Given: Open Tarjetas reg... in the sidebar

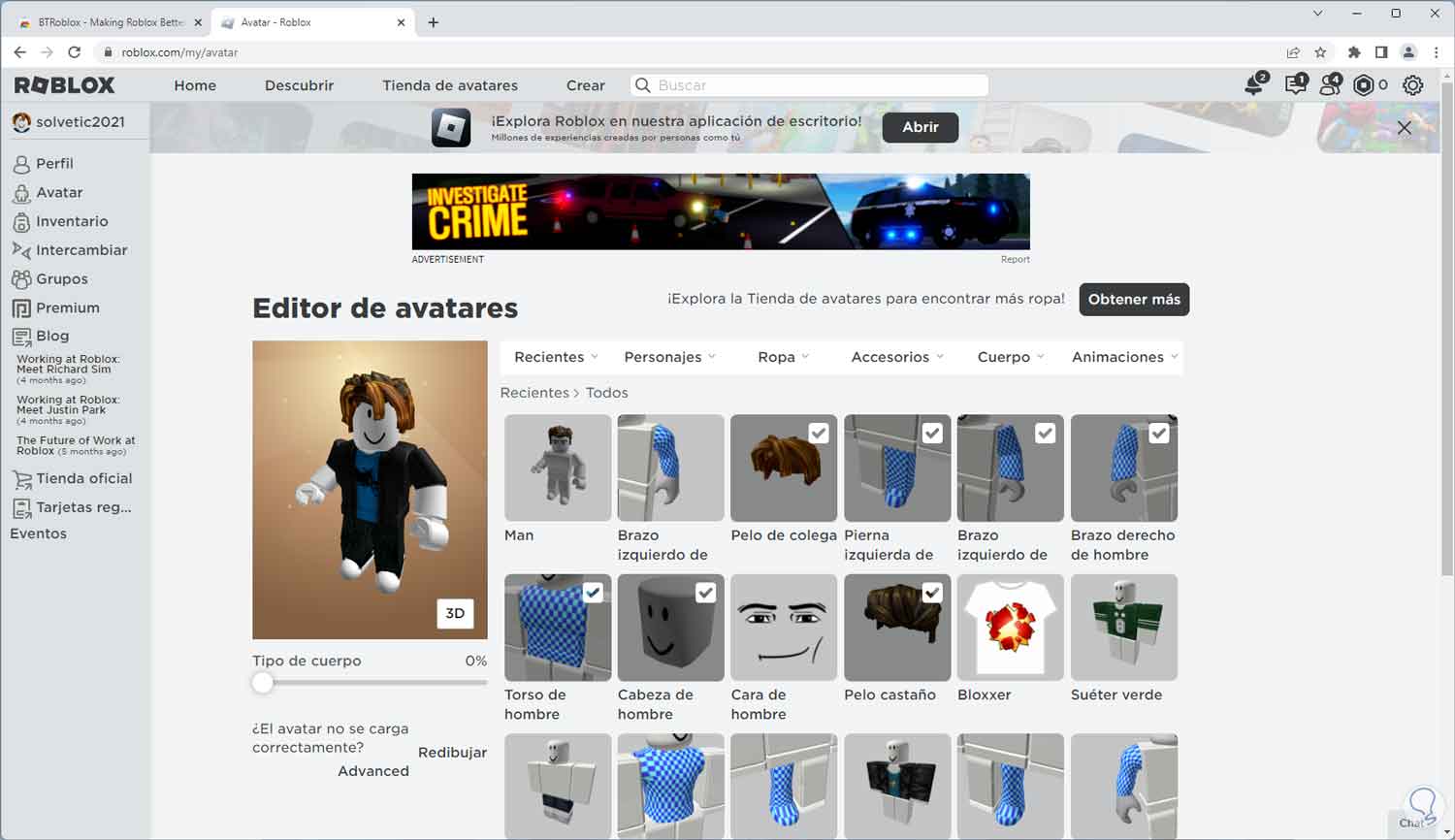Looking at the screenshot, I should [83, 507].
